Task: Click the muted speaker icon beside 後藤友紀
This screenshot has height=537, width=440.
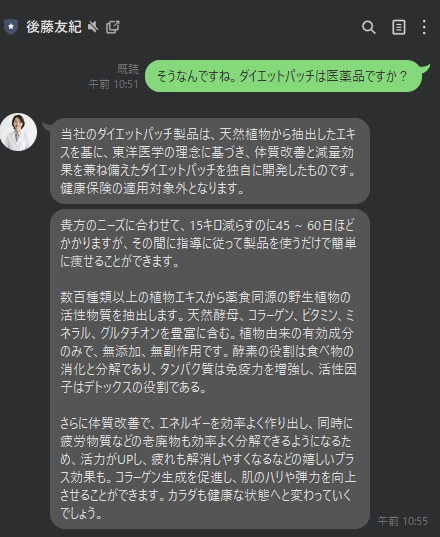Action: (x=92, y=27)
